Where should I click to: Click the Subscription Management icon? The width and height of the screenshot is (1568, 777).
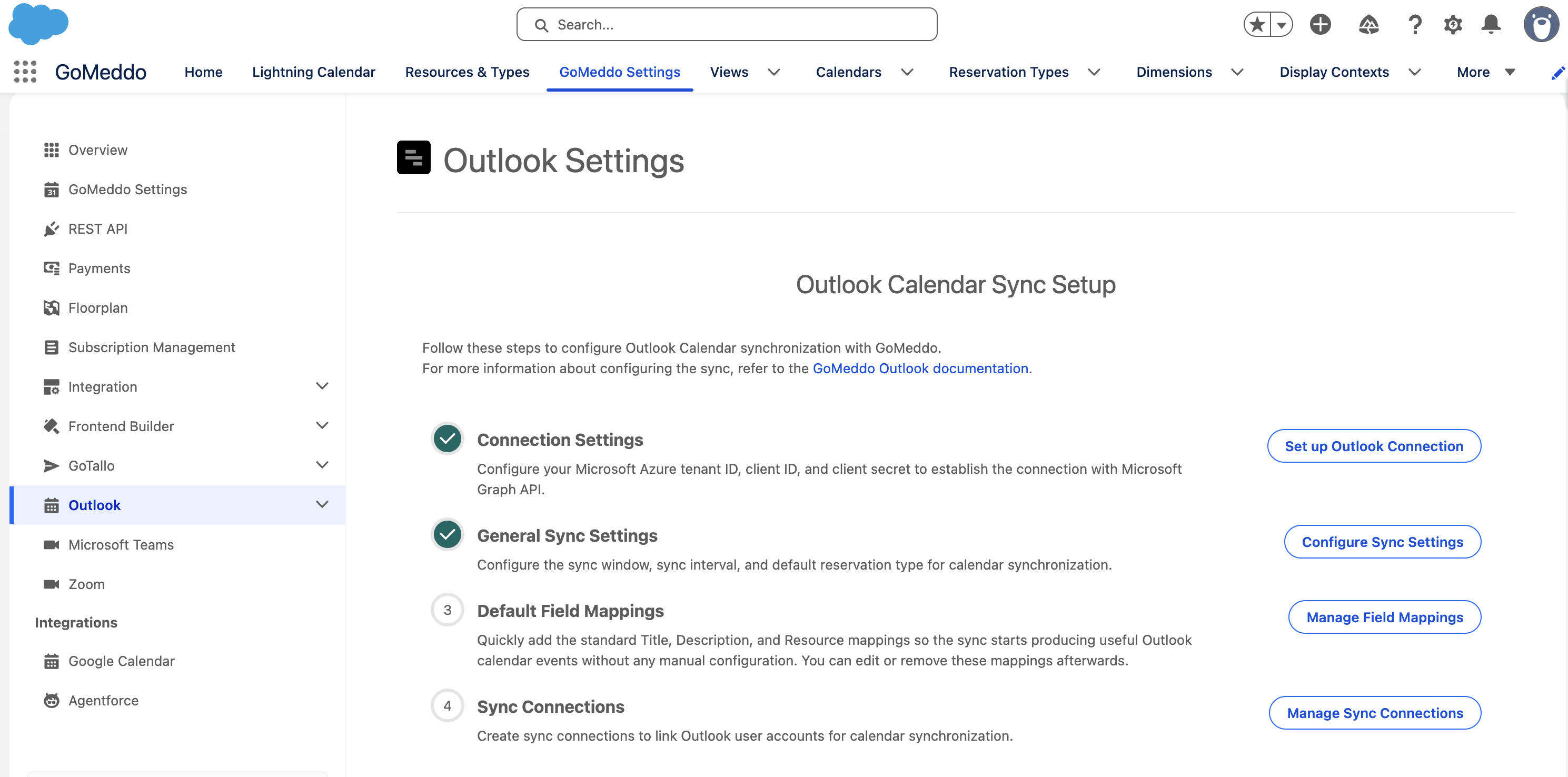point(51,347)
